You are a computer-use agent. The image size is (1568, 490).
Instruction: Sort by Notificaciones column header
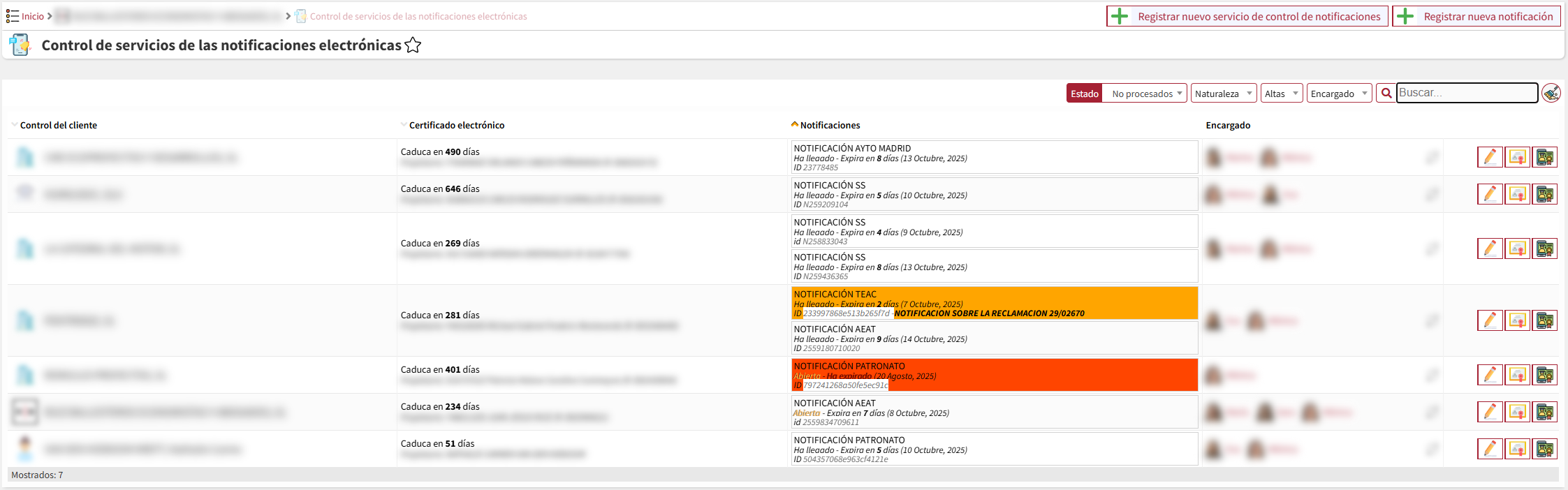830,126
